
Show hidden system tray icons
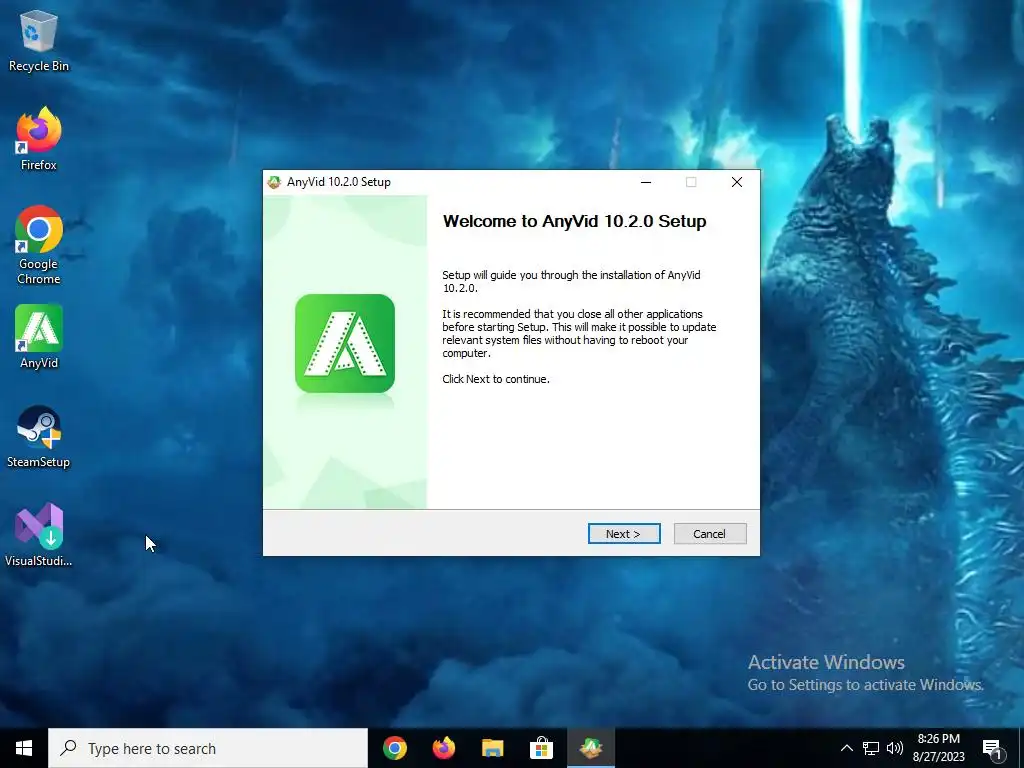coord(846,748)
